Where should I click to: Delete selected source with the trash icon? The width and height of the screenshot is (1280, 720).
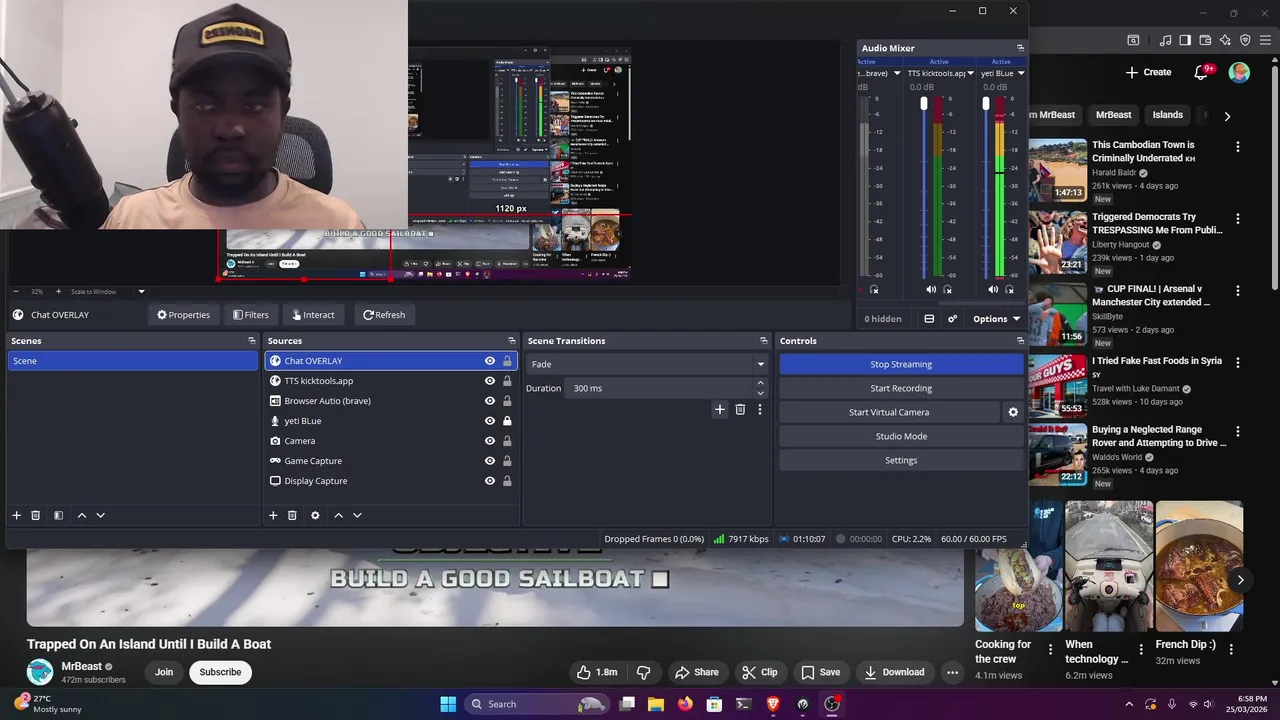pos(292,515)
